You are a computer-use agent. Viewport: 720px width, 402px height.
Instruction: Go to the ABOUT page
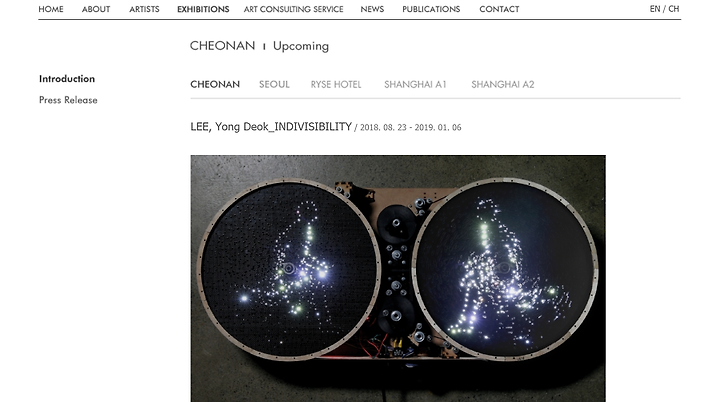96,9
